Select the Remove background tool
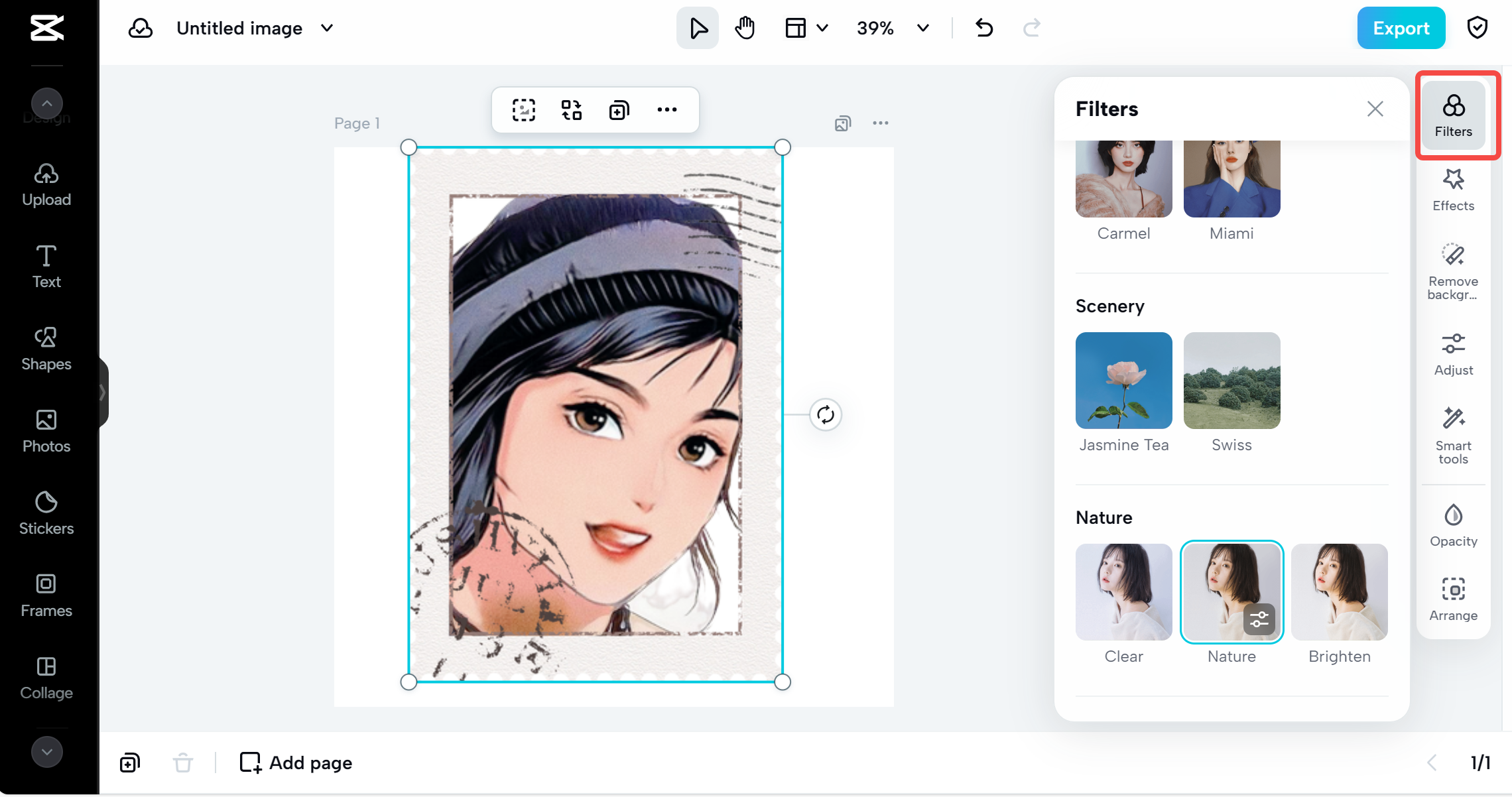 pyautogui.click(x=1453, y=272)
